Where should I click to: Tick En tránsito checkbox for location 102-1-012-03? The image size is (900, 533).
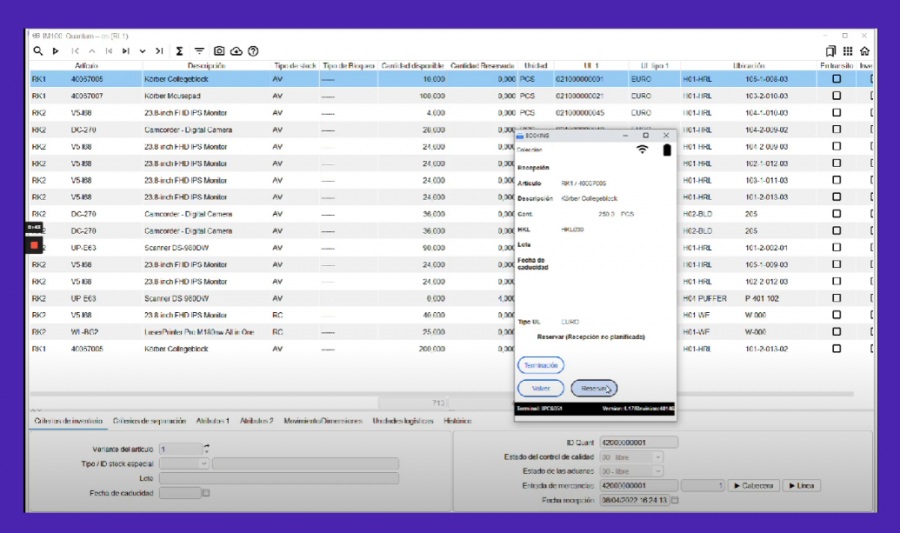coord(836,163)
